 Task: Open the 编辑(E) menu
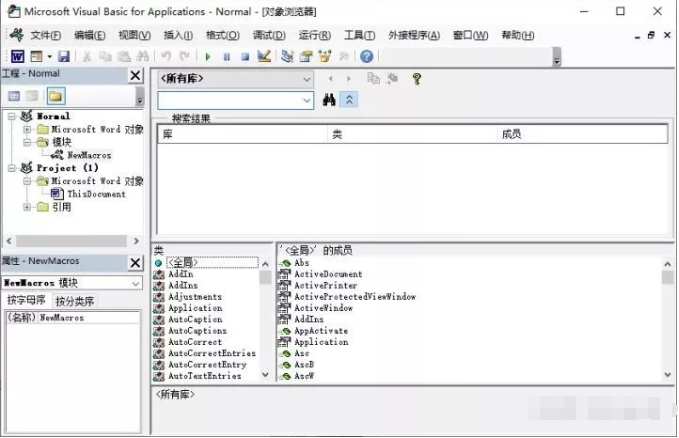(x=90, y=36)
